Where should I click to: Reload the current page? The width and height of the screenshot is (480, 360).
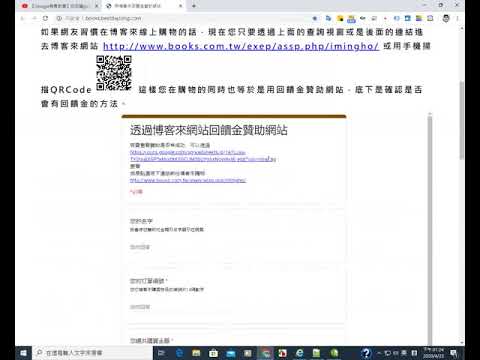[46, 18]
